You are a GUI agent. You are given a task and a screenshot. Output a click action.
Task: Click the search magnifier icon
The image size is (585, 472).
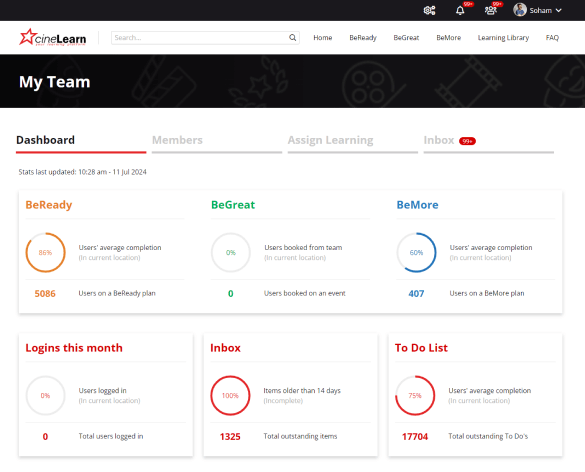pyautogui.click(x=292, y=38)
